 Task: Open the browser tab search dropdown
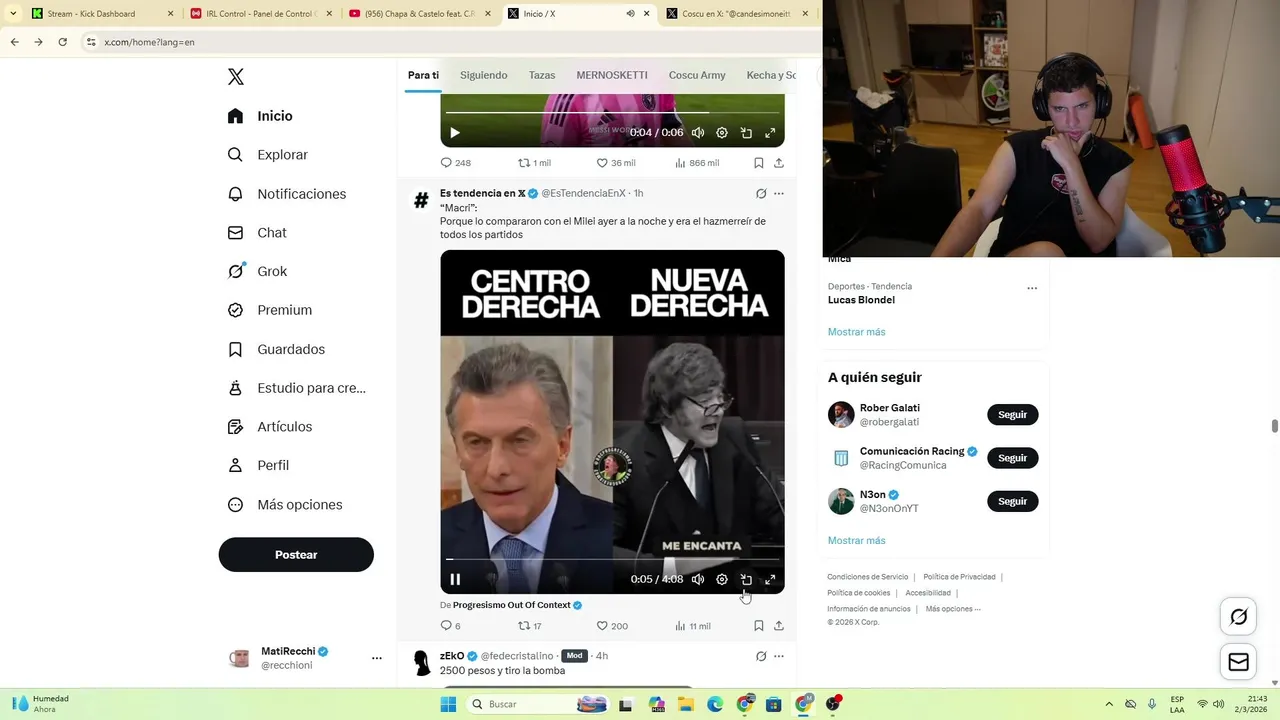[x=12, y=13]
